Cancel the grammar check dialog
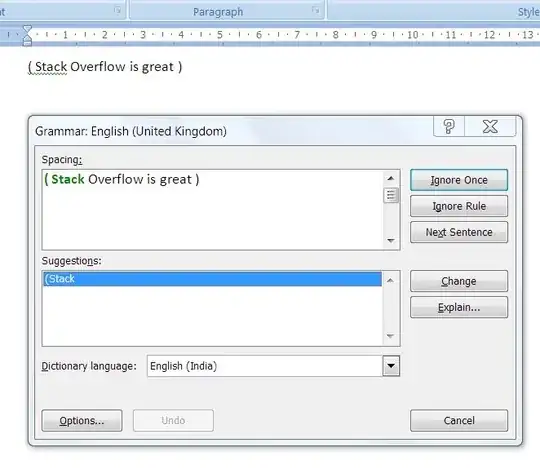The image size is (540, 474). point(459,420)
